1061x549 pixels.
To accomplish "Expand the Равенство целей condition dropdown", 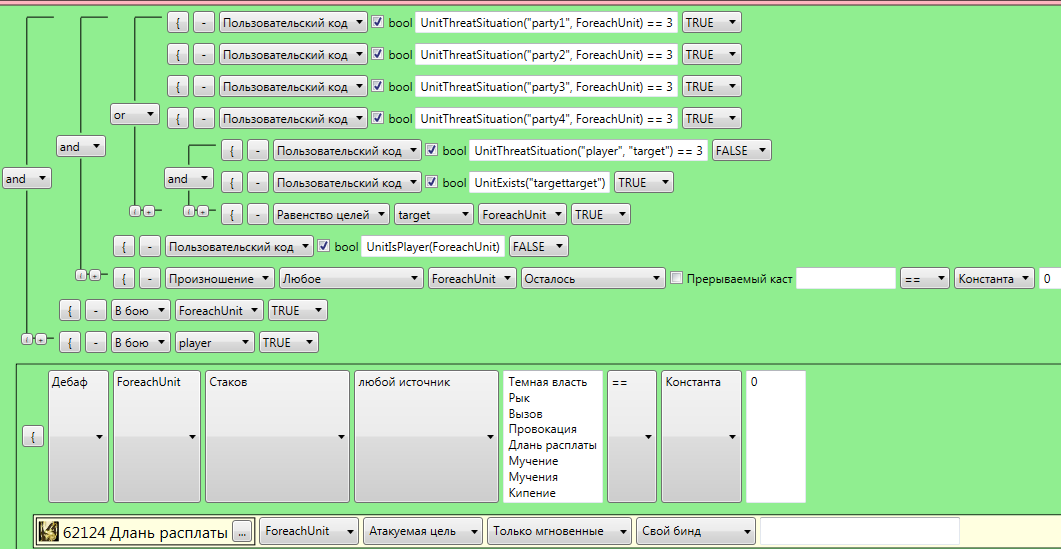I will 331,215.
